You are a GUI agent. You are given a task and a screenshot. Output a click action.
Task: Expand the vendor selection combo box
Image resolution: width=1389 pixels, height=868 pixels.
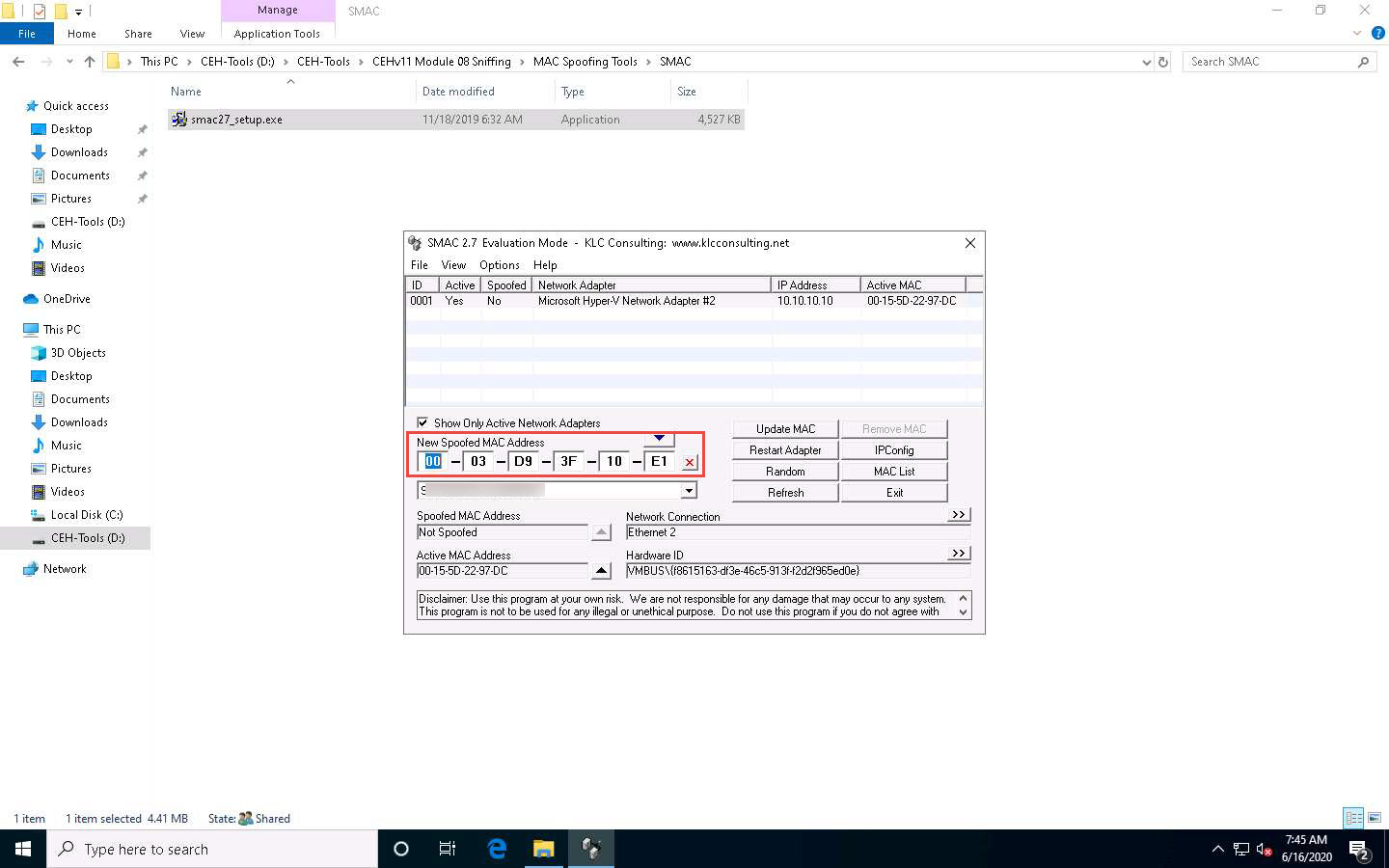[x=689, y=491]
